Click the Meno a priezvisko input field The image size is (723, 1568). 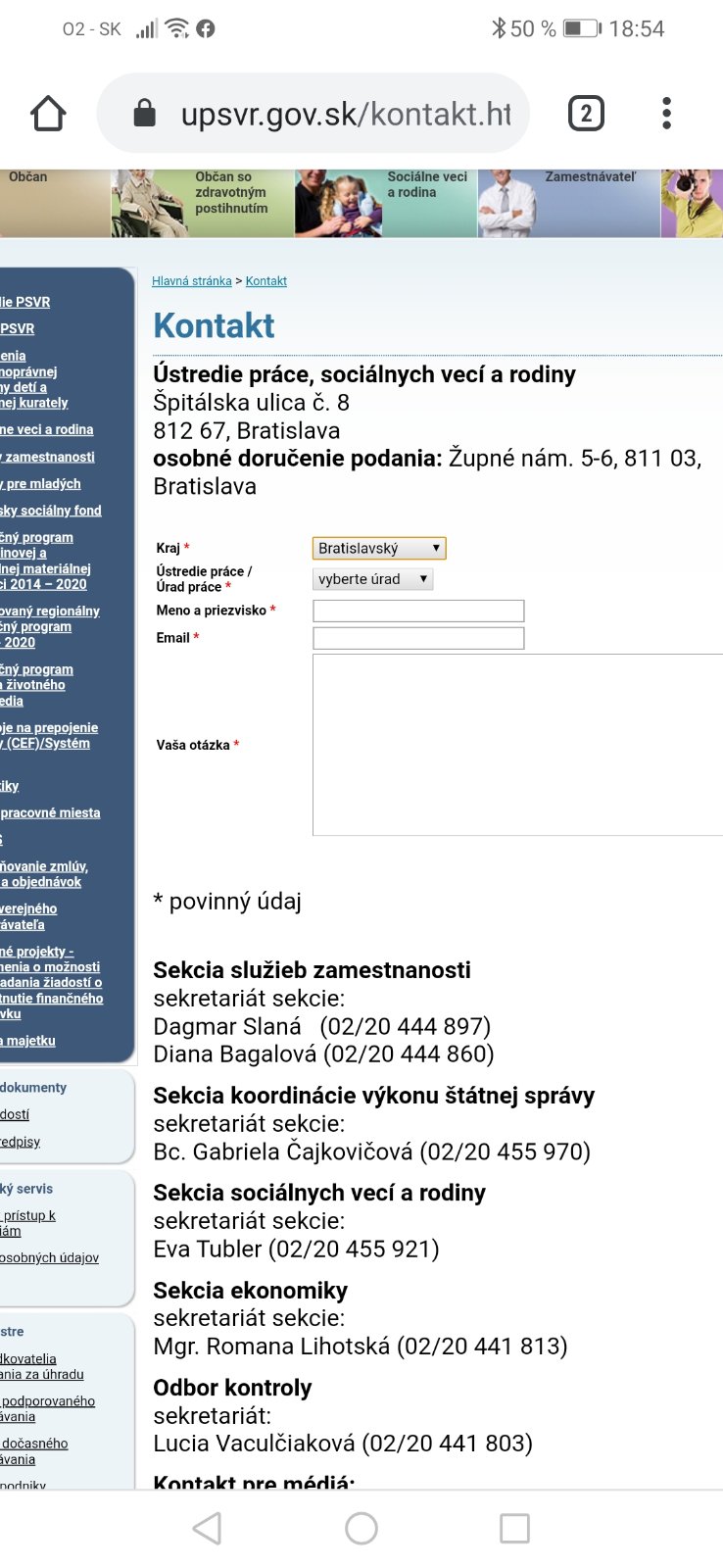click(418, 611)
